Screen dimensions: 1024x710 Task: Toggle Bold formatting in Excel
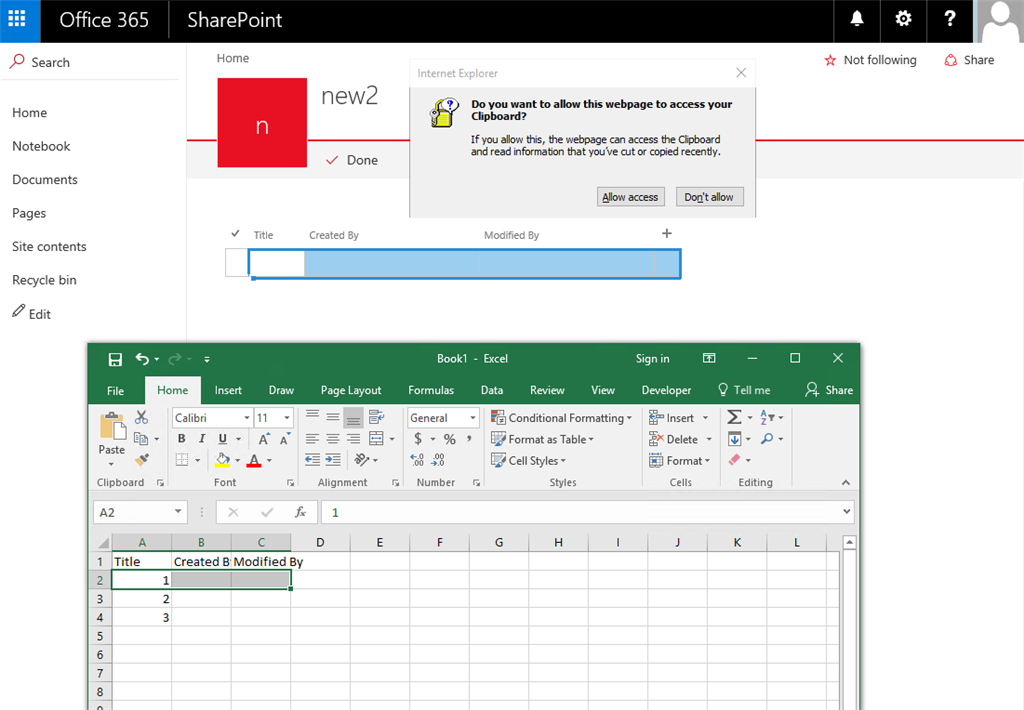click(x=182, y=439)
